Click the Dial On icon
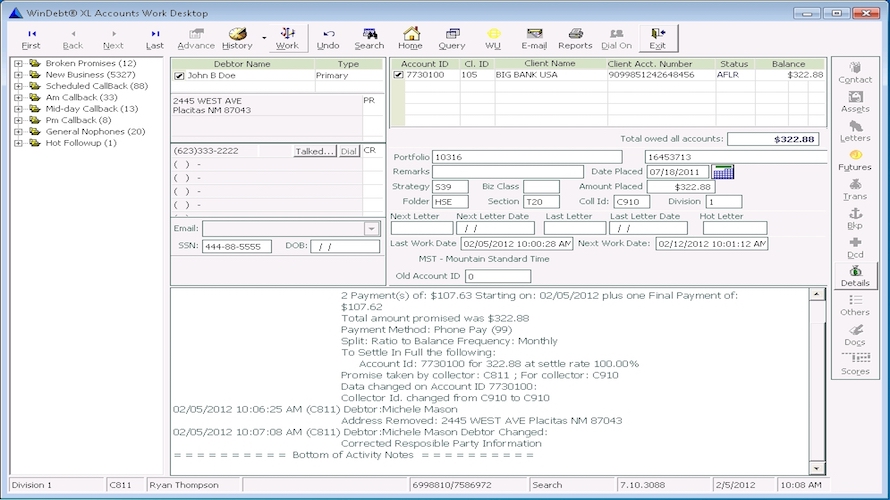The height and width of the screenshot is (500, 890). click(x=616, y=39)
